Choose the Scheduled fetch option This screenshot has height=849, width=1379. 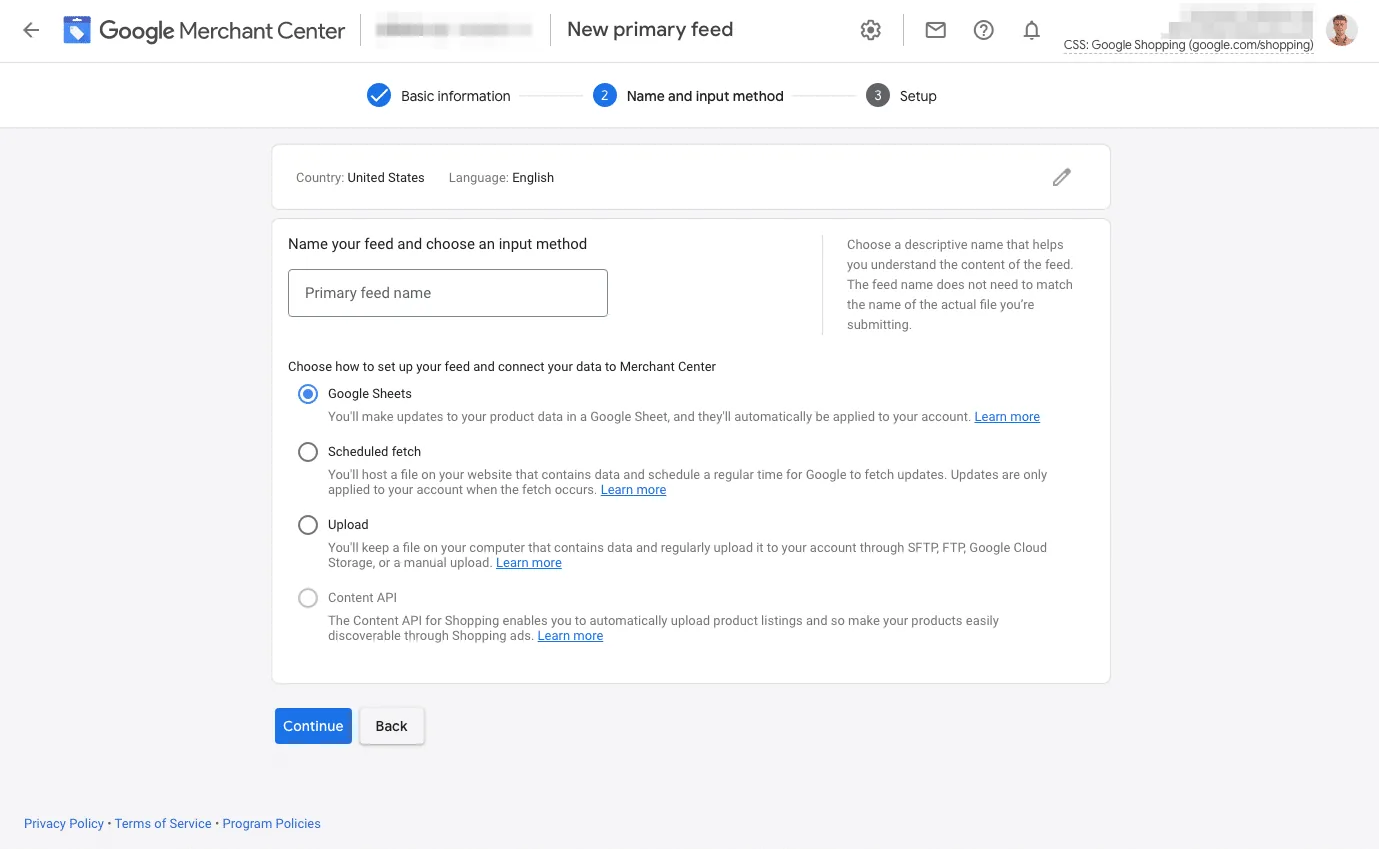pyautogui.click(x=308, y=452)
